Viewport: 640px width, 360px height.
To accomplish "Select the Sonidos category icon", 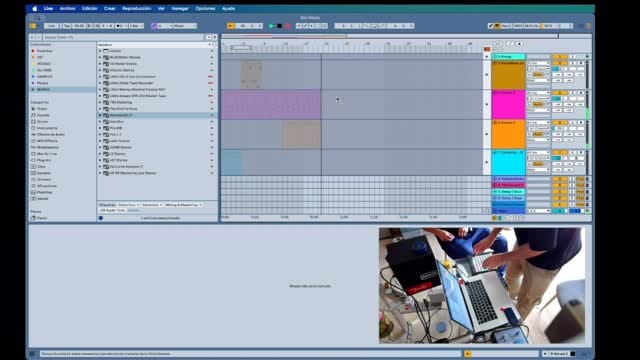I will tap(33, 115).
